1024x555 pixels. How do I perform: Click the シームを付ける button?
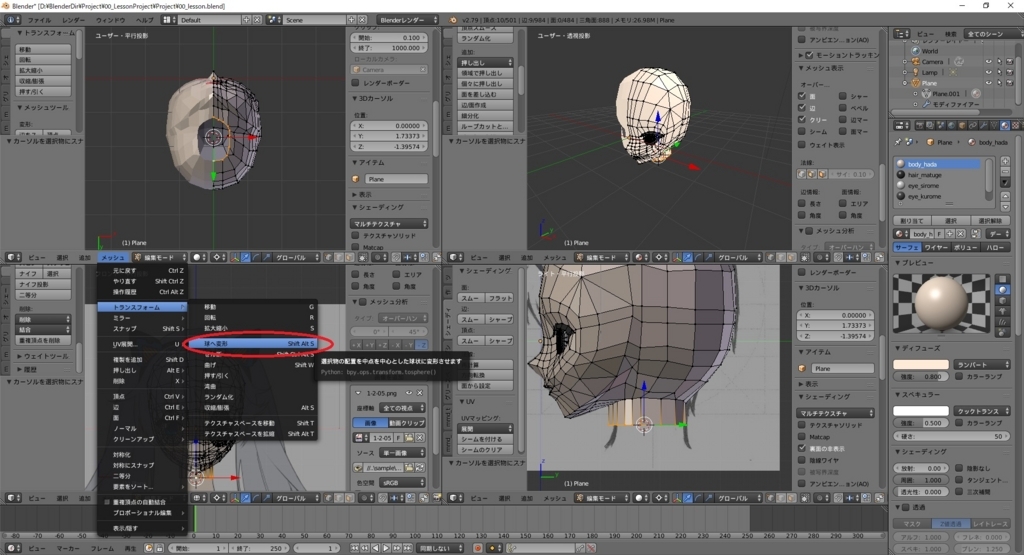pyautogui.click(x=484, y=439)
